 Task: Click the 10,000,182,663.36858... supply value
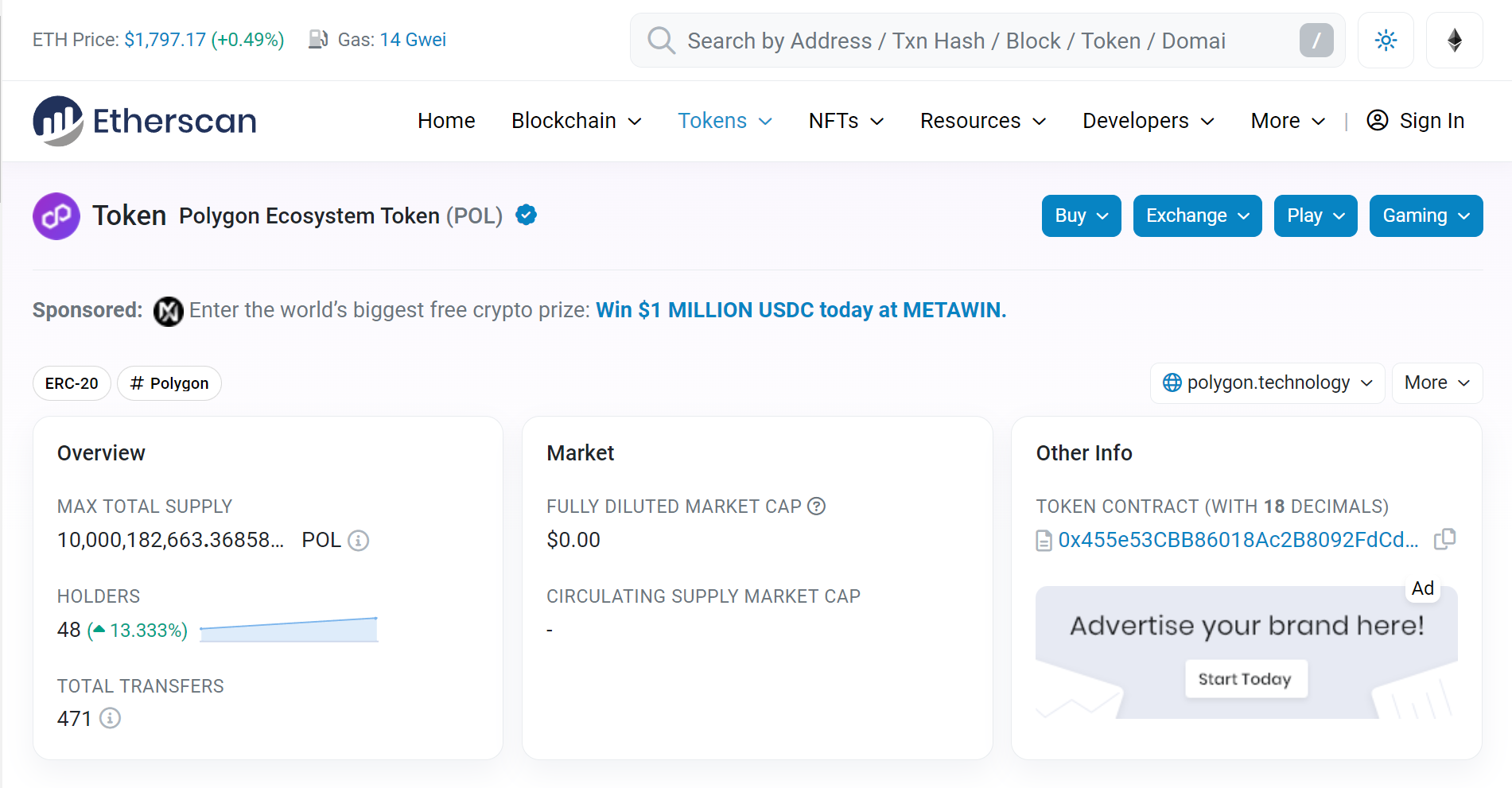pos(170,541)
